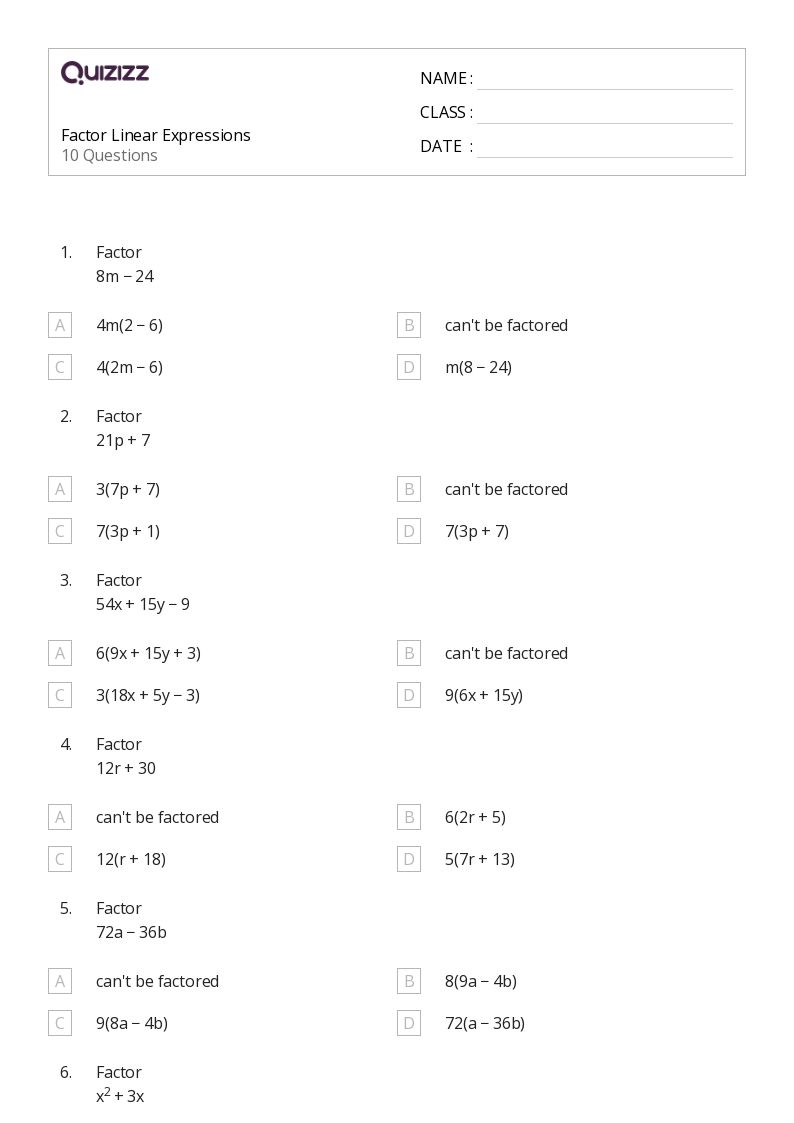Mark box D for answer 7(3p + 7)
Screen dimensions: 794x1123
[408, 531]
